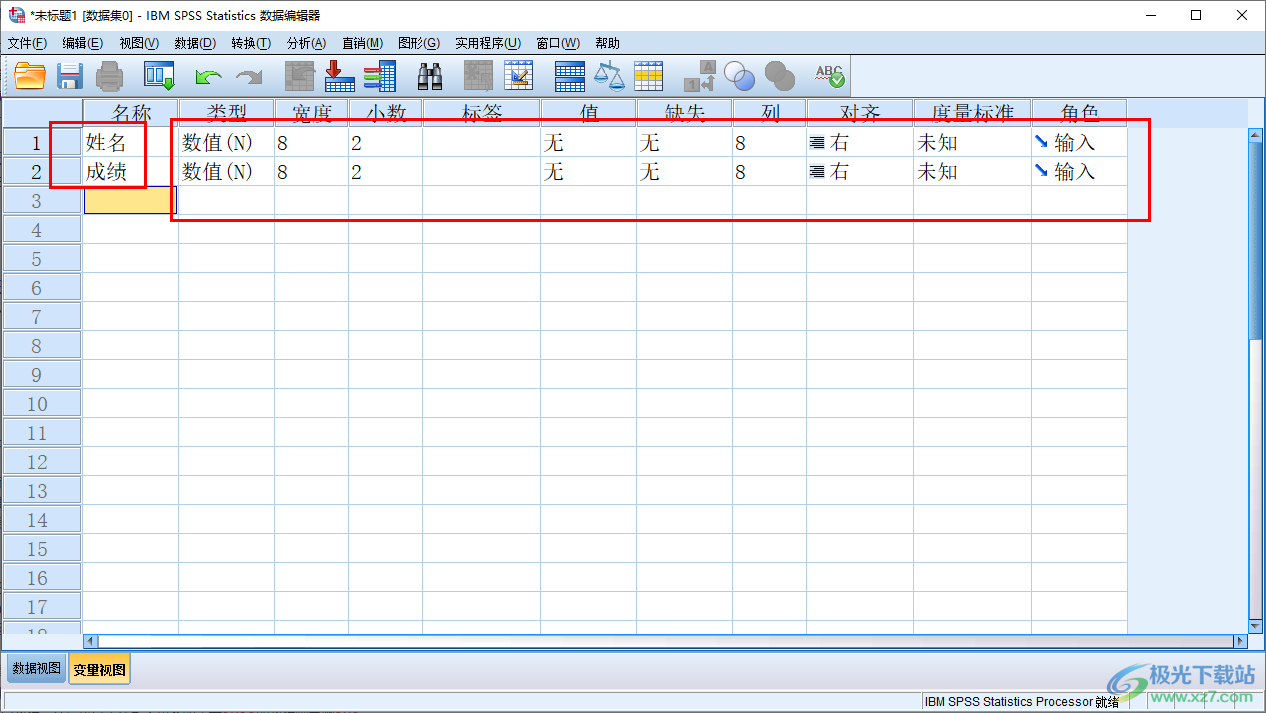The width and height of the screenshot is (1266, 713).
Task: Insert a variable using the toolbar icon
Action: click(519, 76)
